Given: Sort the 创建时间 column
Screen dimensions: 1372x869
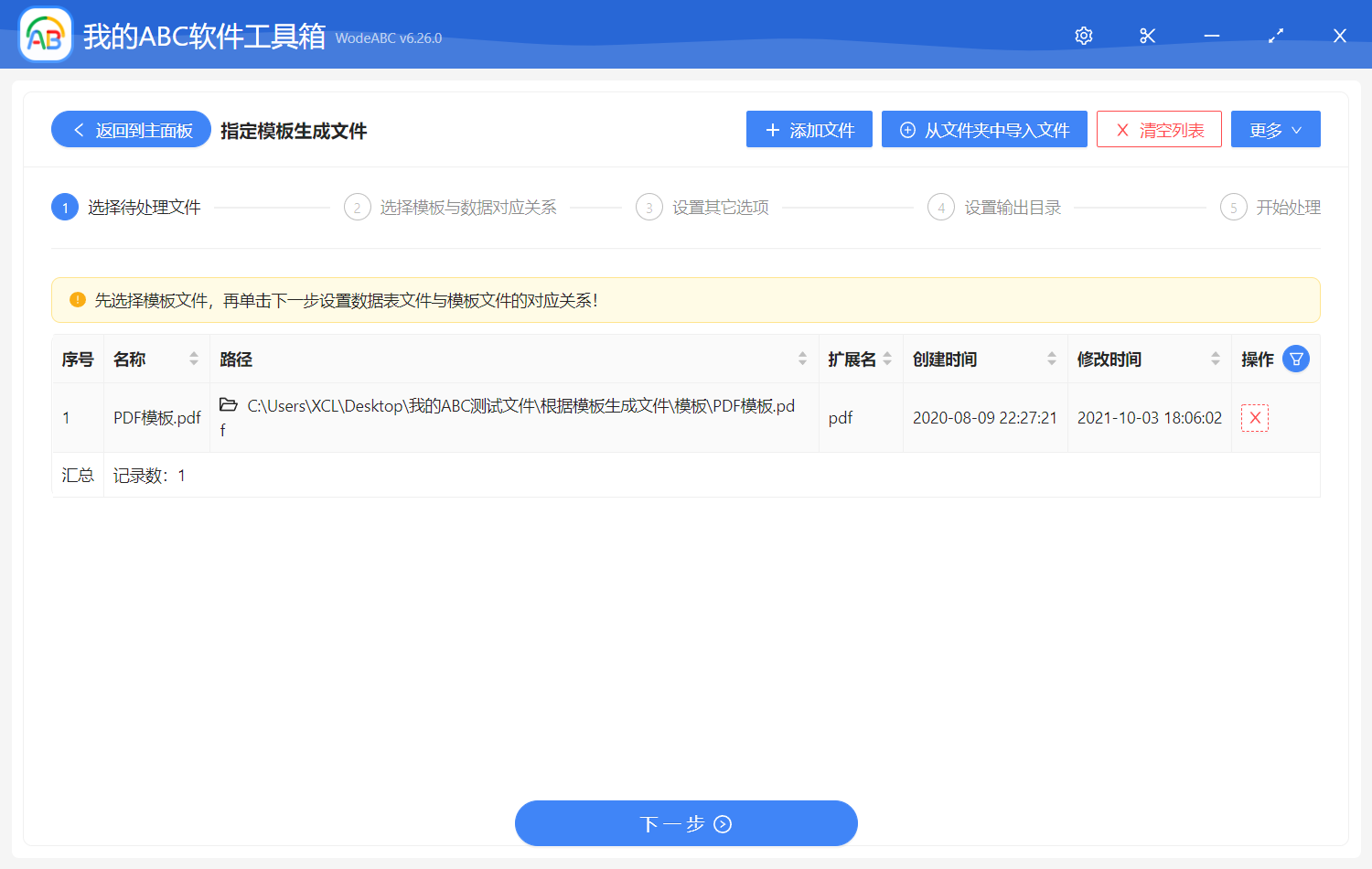Looking at the screenshot, I should pos(1051,359).
